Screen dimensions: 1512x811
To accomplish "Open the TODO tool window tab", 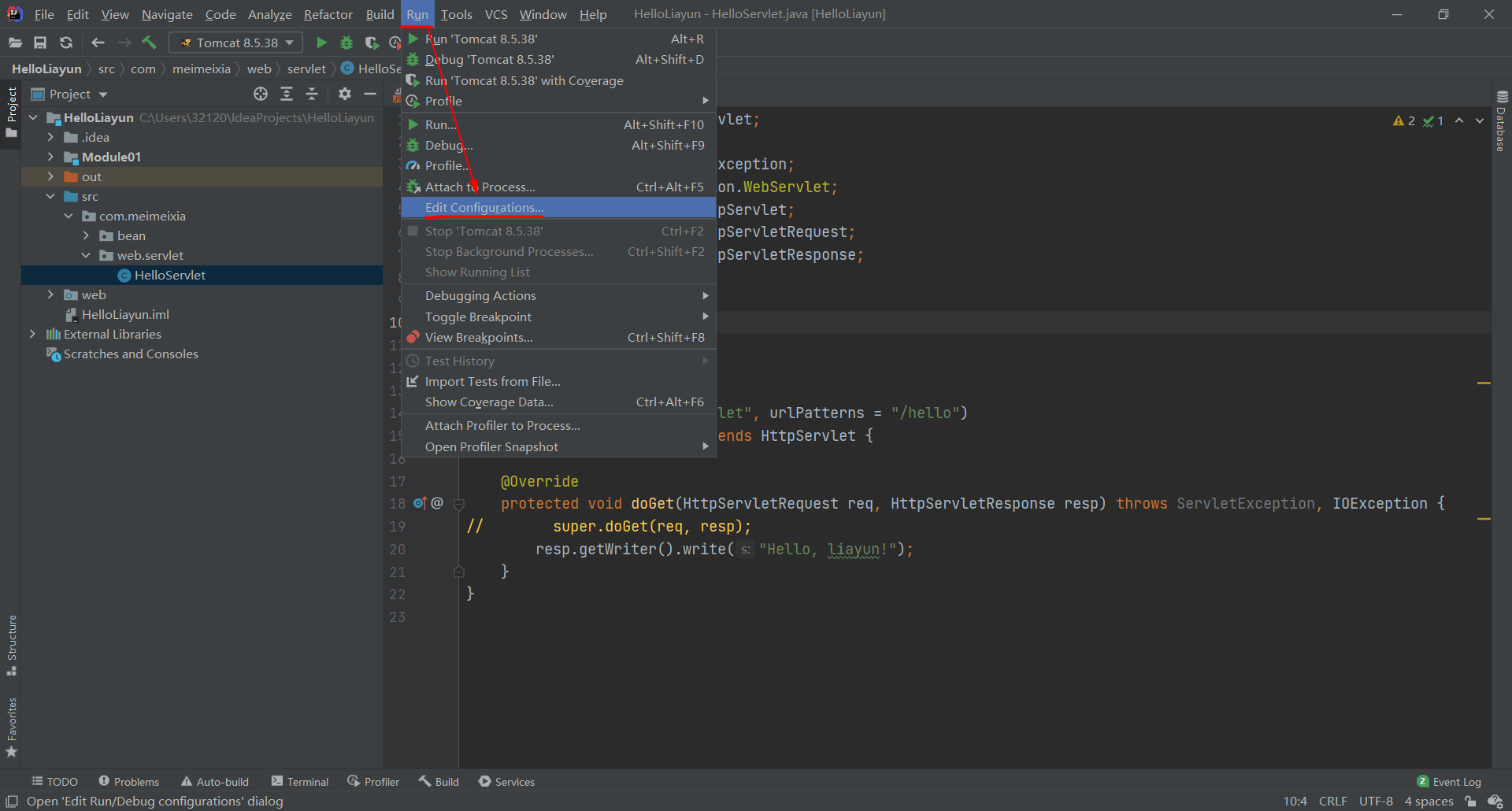I will pyautogui.click(x=54, y=781).
